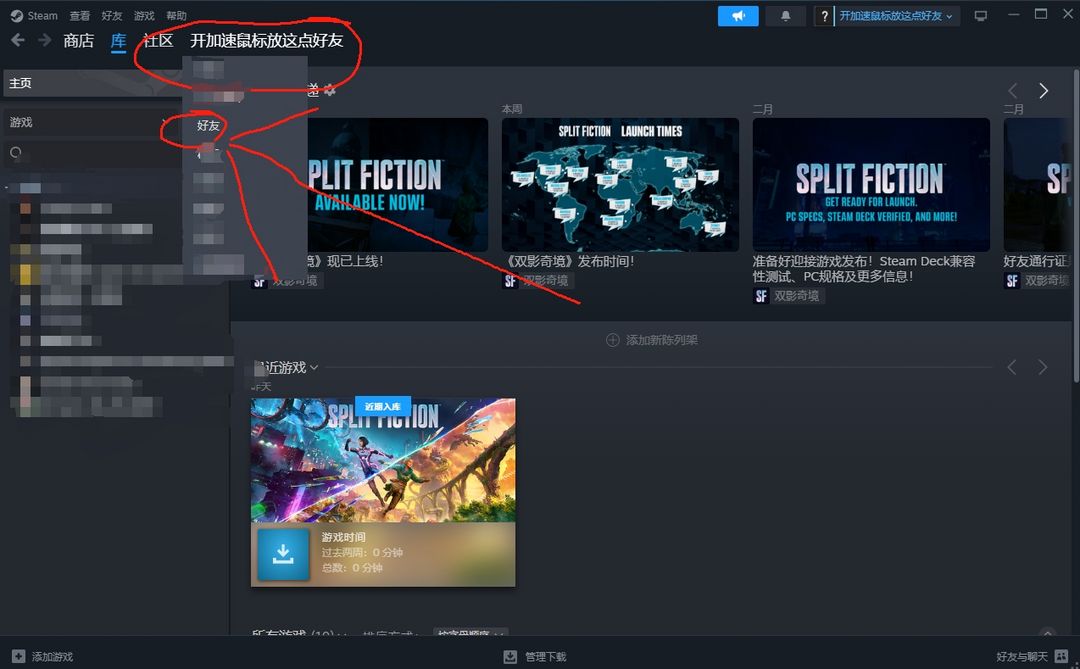Open 好友与聊天 at the bottom right
This screenshot has width=1080, height=669.
1032,657
